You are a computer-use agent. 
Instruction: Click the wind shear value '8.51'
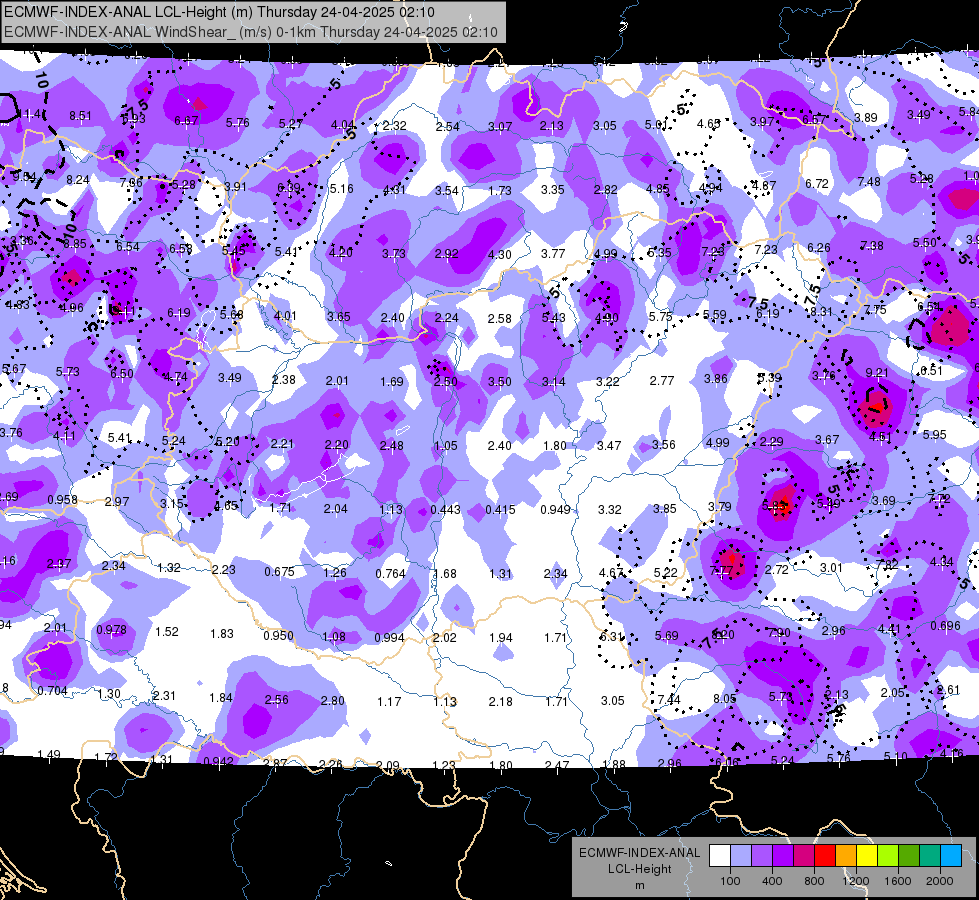coord(80,116)
